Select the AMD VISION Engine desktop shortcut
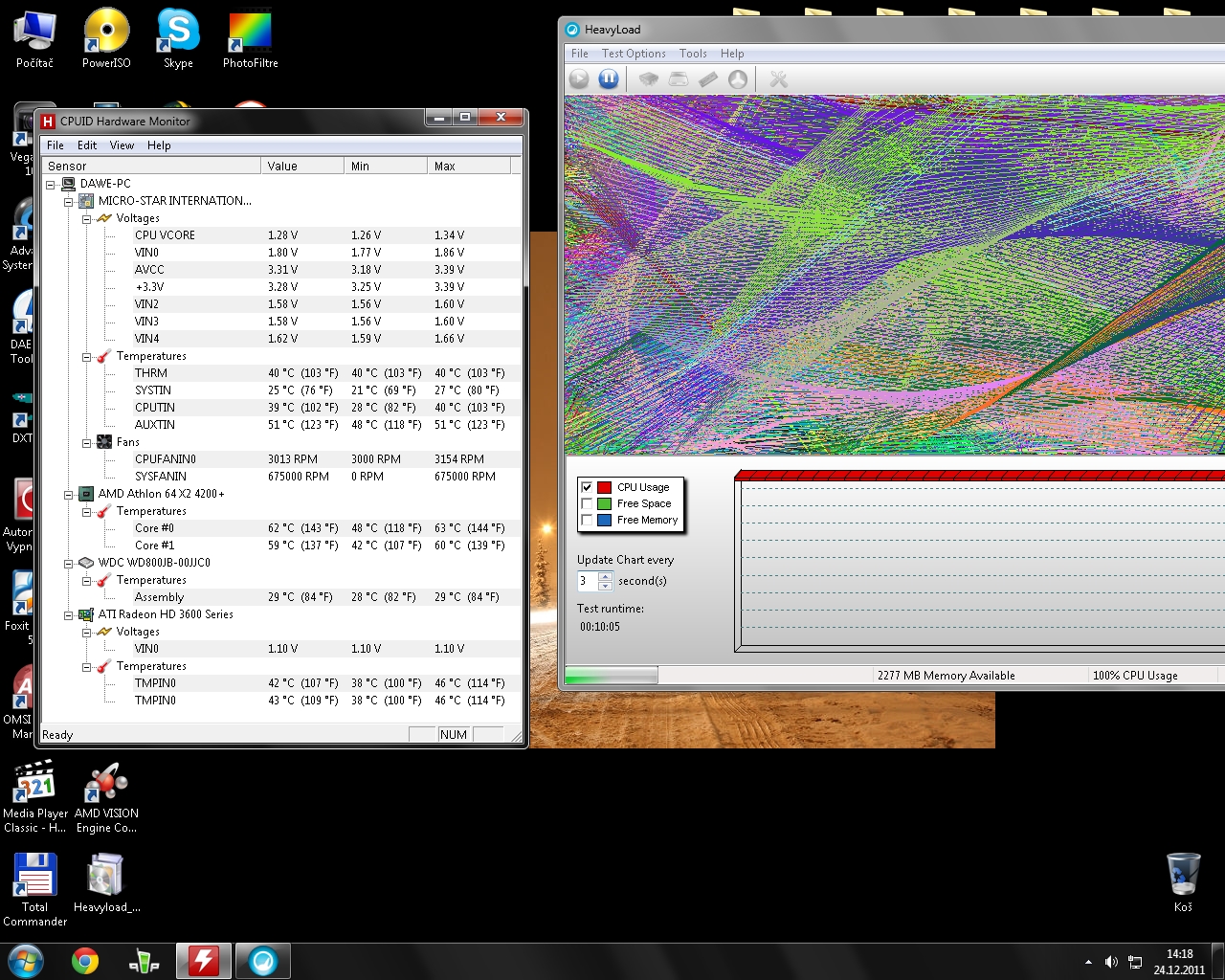Screen dimensions: 1225x980 click(x=106, y=796)
